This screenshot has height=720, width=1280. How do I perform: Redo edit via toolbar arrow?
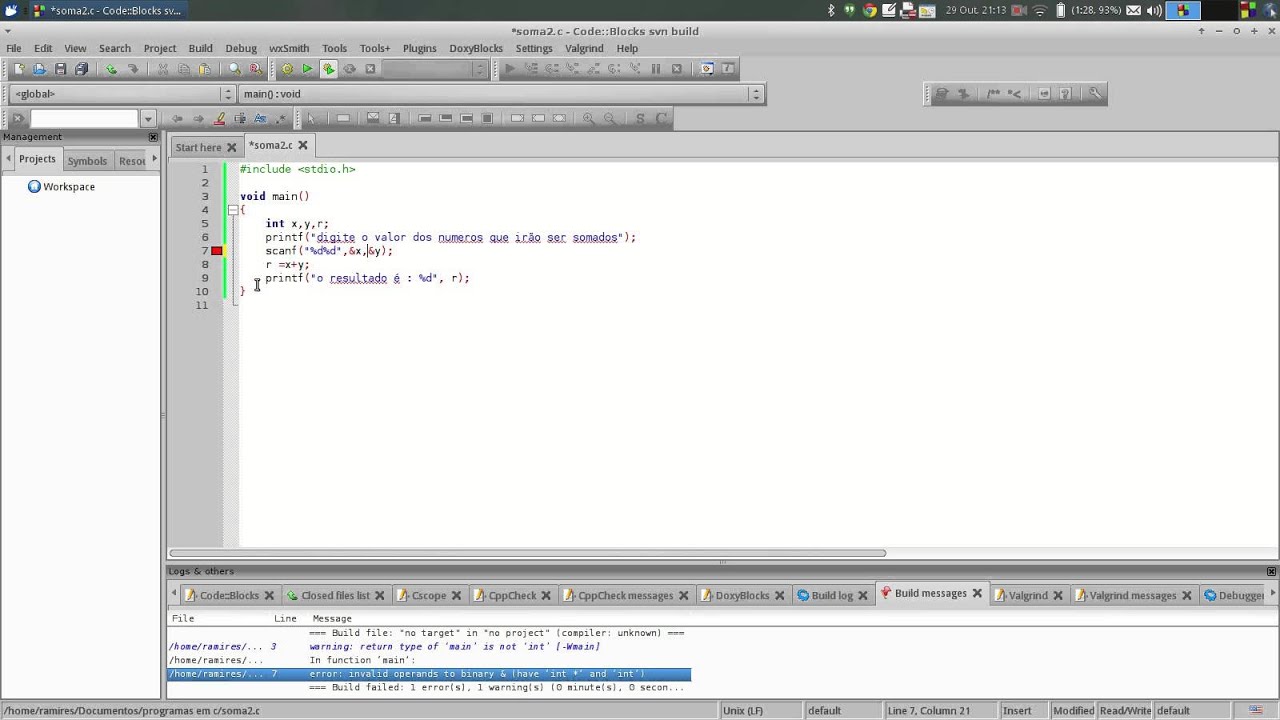[133, 69]
